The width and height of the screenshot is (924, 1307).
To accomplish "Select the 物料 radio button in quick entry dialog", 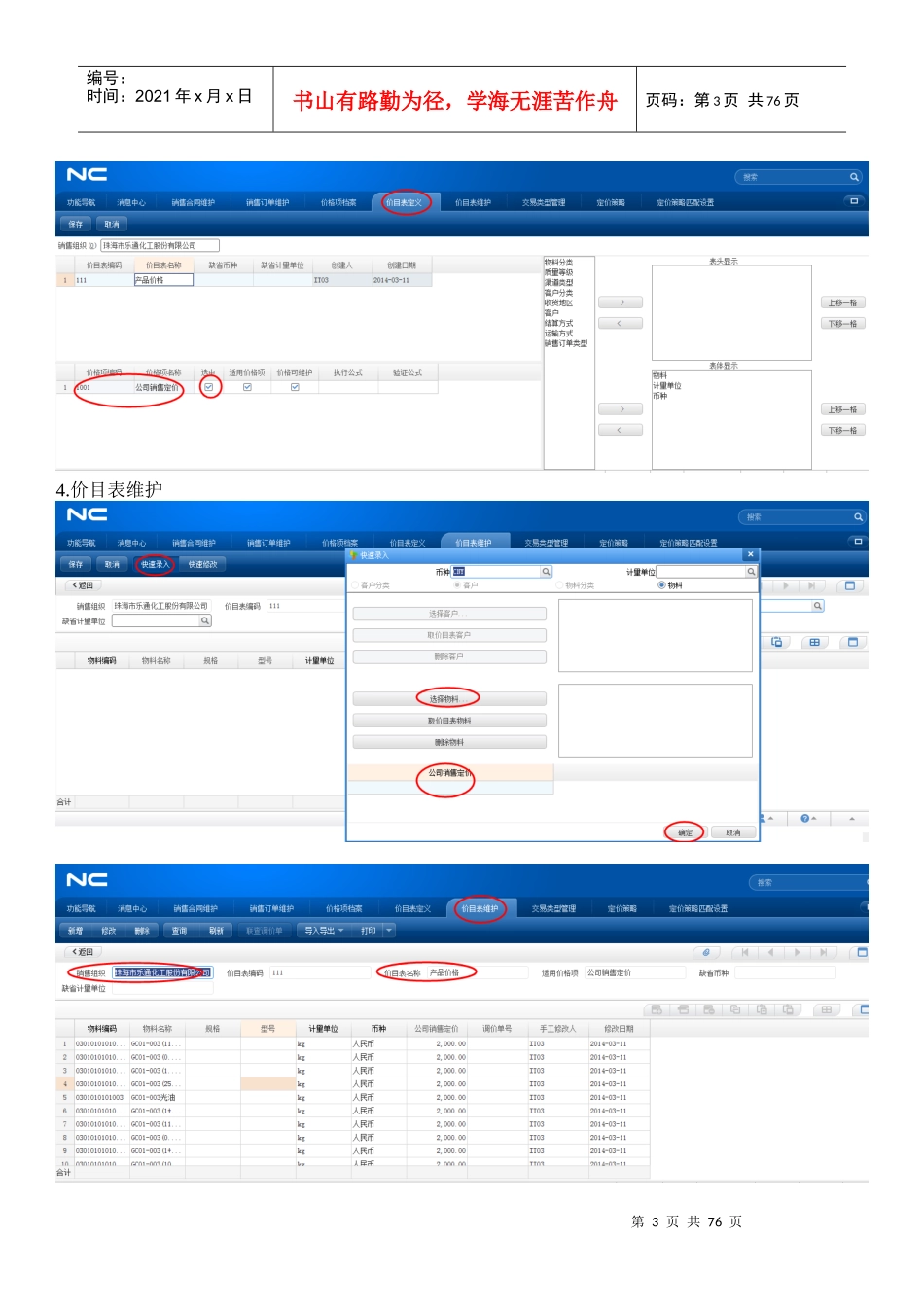I will point(661,585).
